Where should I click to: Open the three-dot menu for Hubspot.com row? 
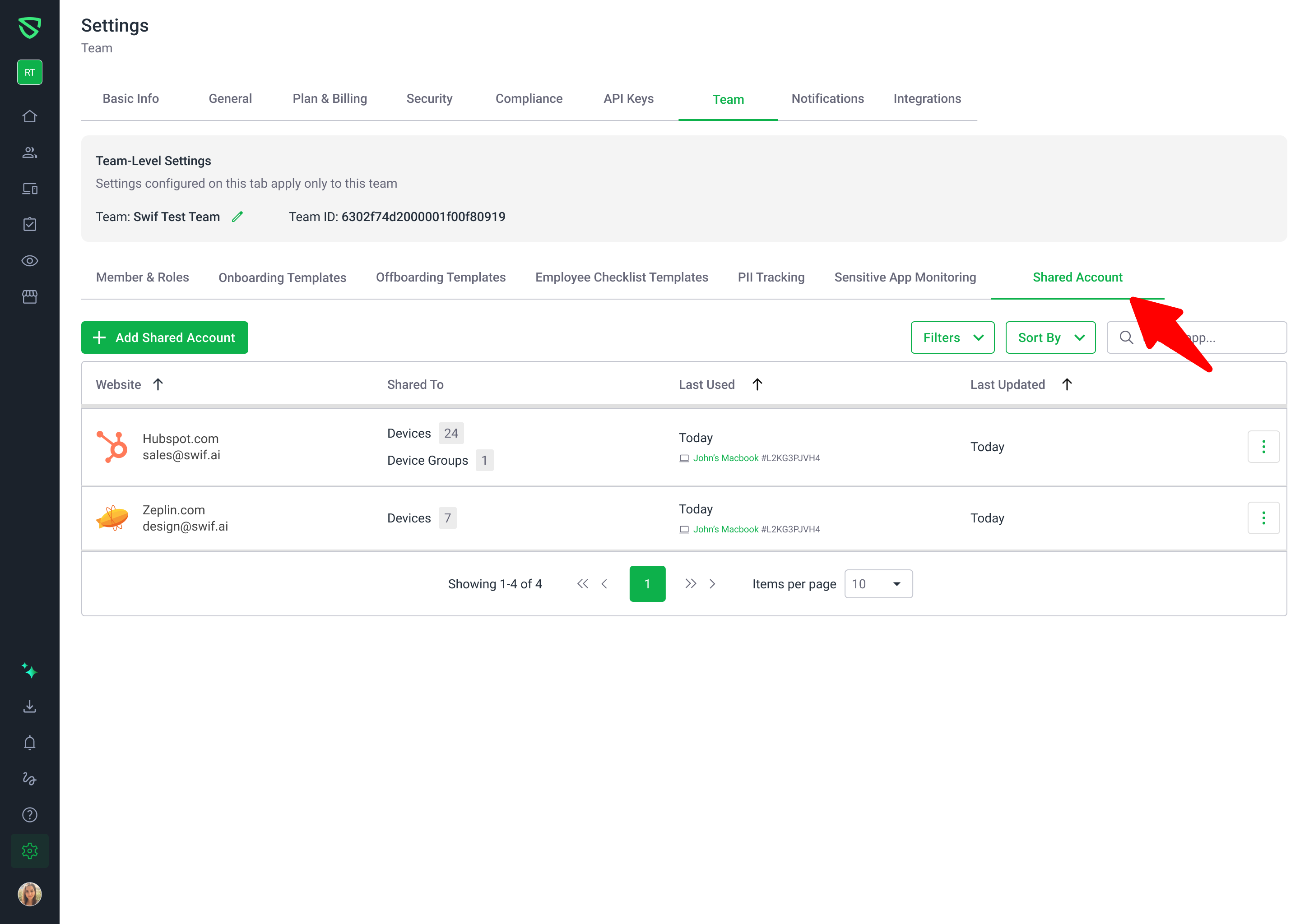[x=1263, y=447]
